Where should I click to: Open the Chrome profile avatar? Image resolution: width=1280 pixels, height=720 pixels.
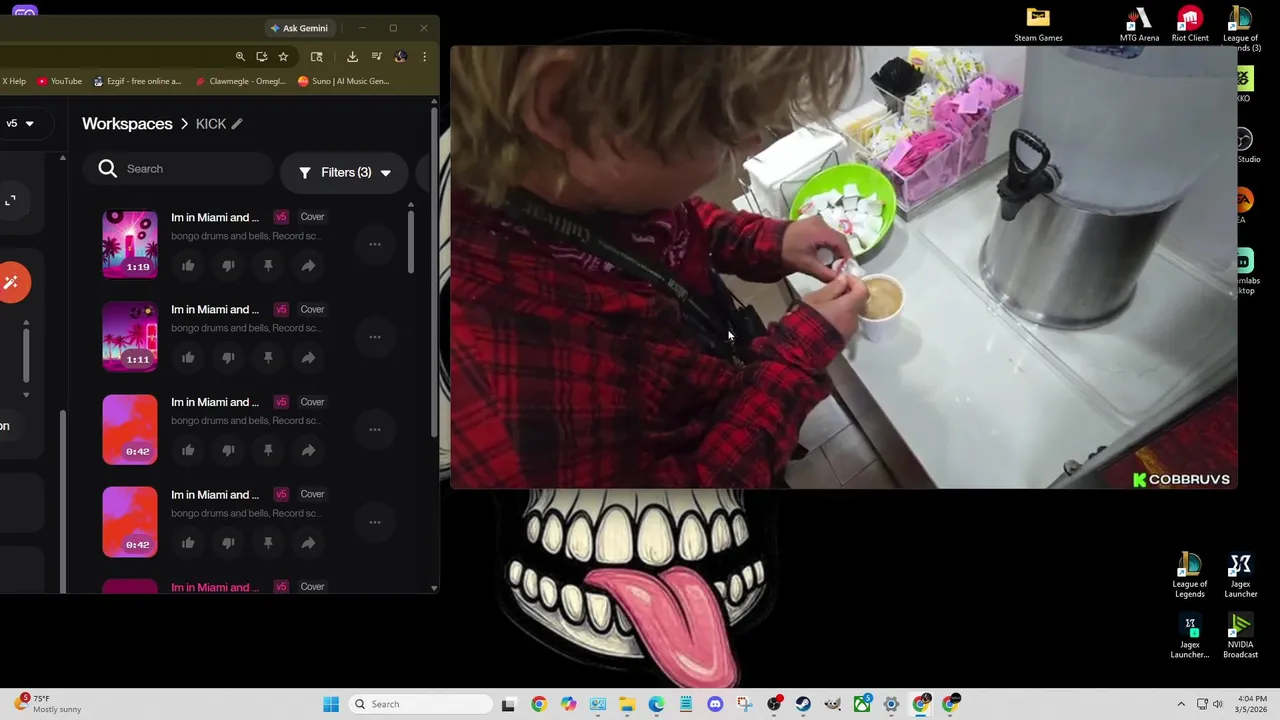point(401,57)
